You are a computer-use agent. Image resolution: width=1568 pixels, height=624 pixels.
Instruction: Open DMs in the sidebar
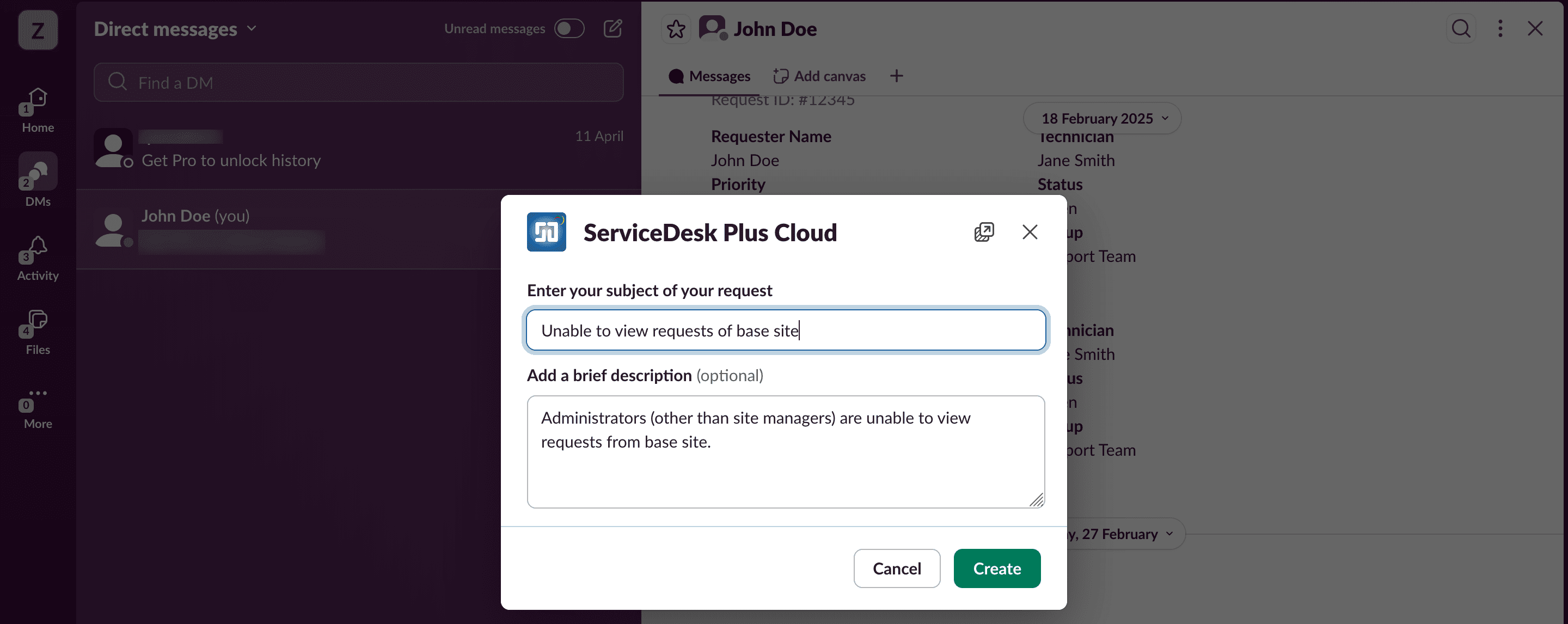[x=38, y=181]
